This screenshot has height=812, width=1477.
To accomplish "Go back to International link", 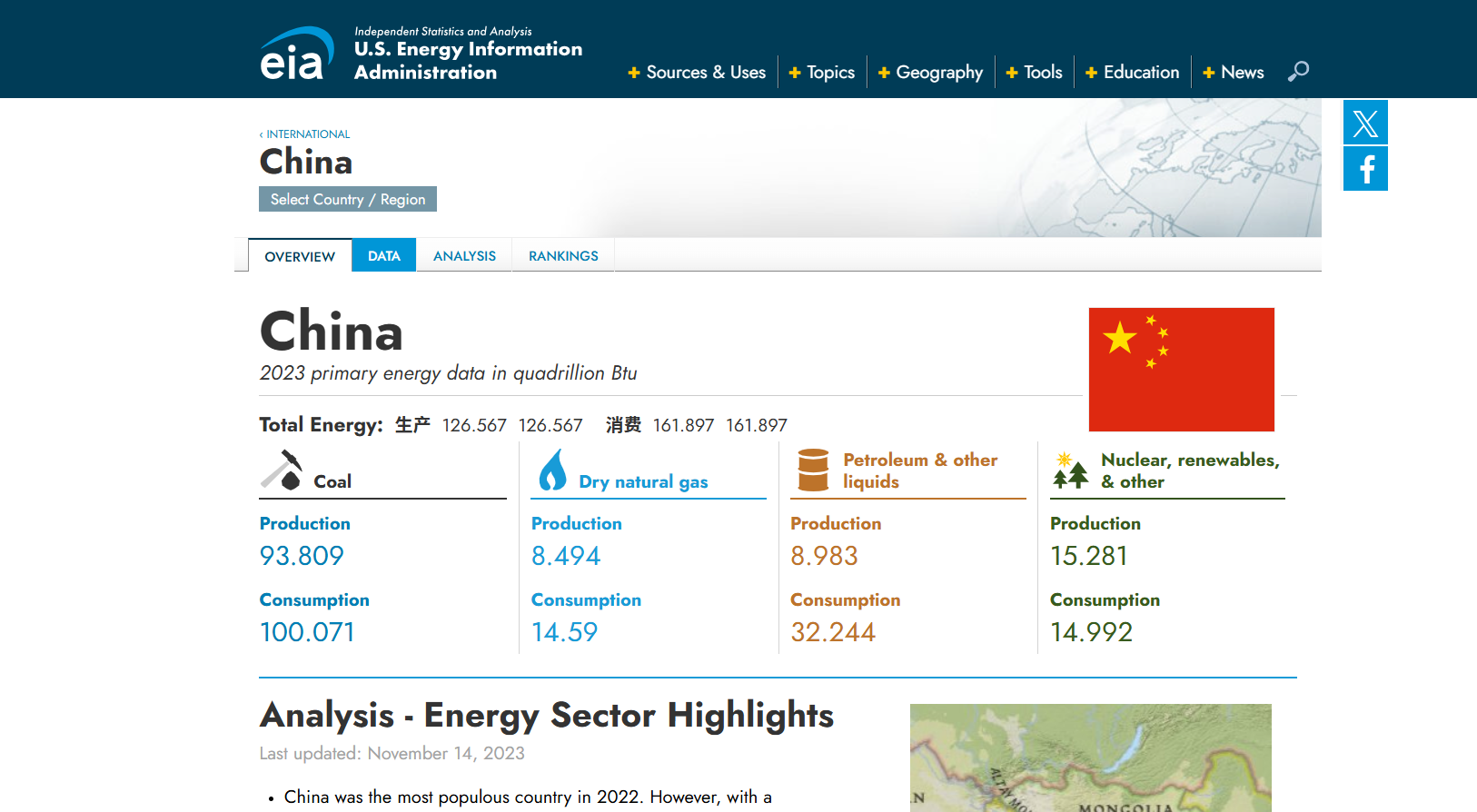I will (304, 134).
